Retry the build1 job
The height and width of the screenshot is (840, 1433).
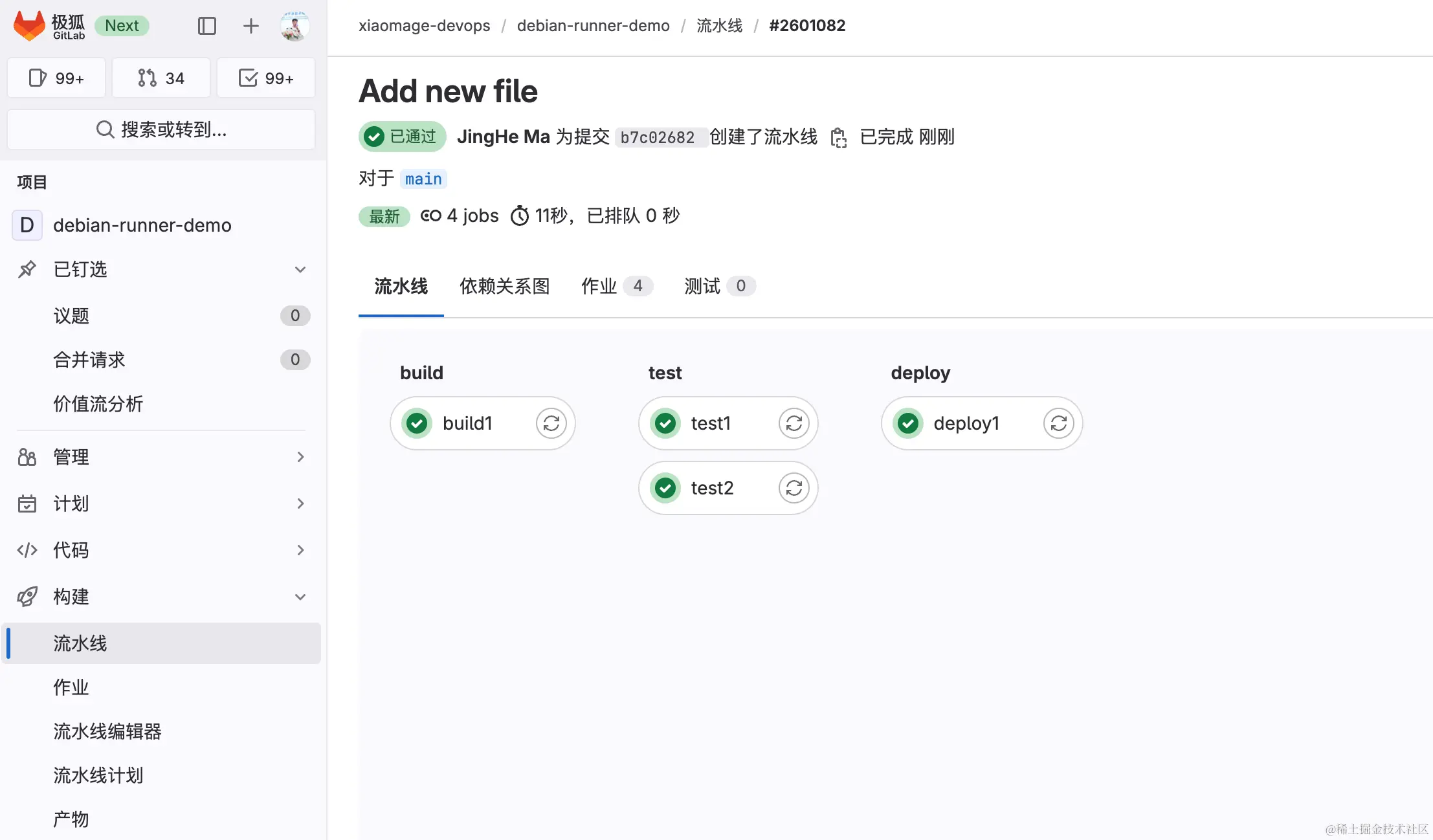pos(551,423)
